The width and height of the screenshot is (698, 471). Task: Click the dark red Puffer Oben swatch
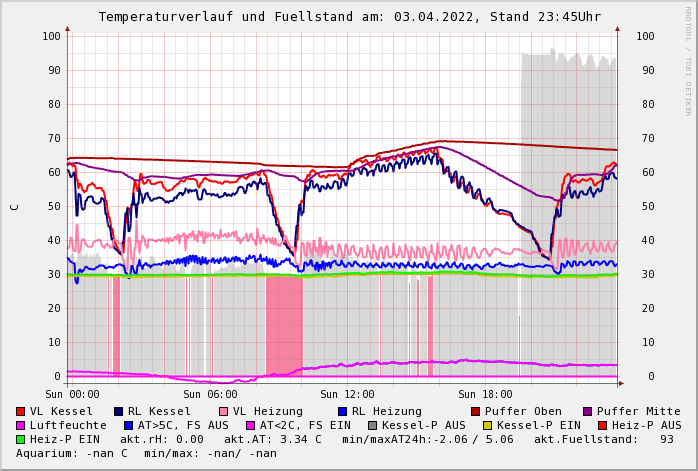tap(476, 412)
